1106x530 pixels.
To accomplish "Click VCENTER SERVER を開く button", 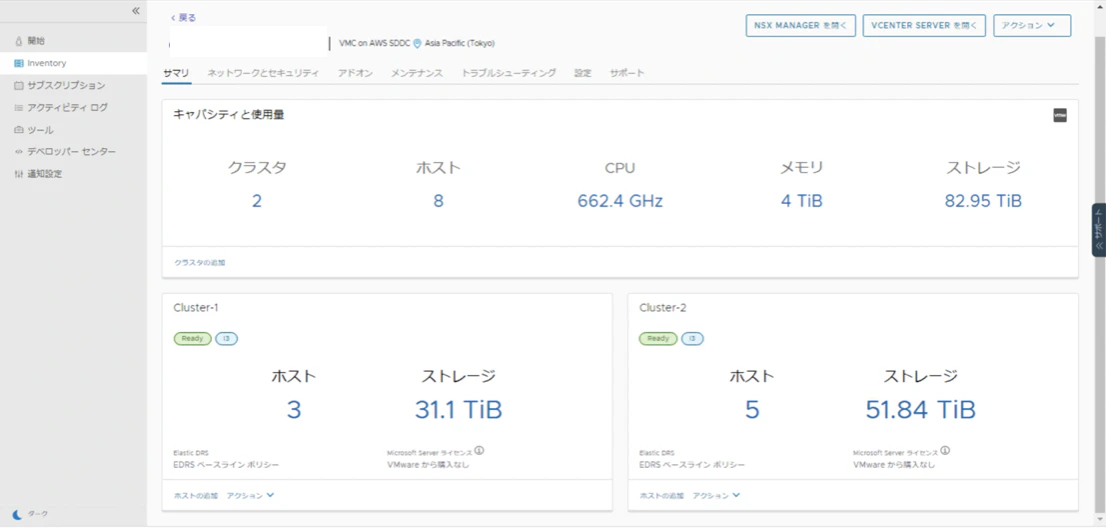I will (x=924, y=25).
